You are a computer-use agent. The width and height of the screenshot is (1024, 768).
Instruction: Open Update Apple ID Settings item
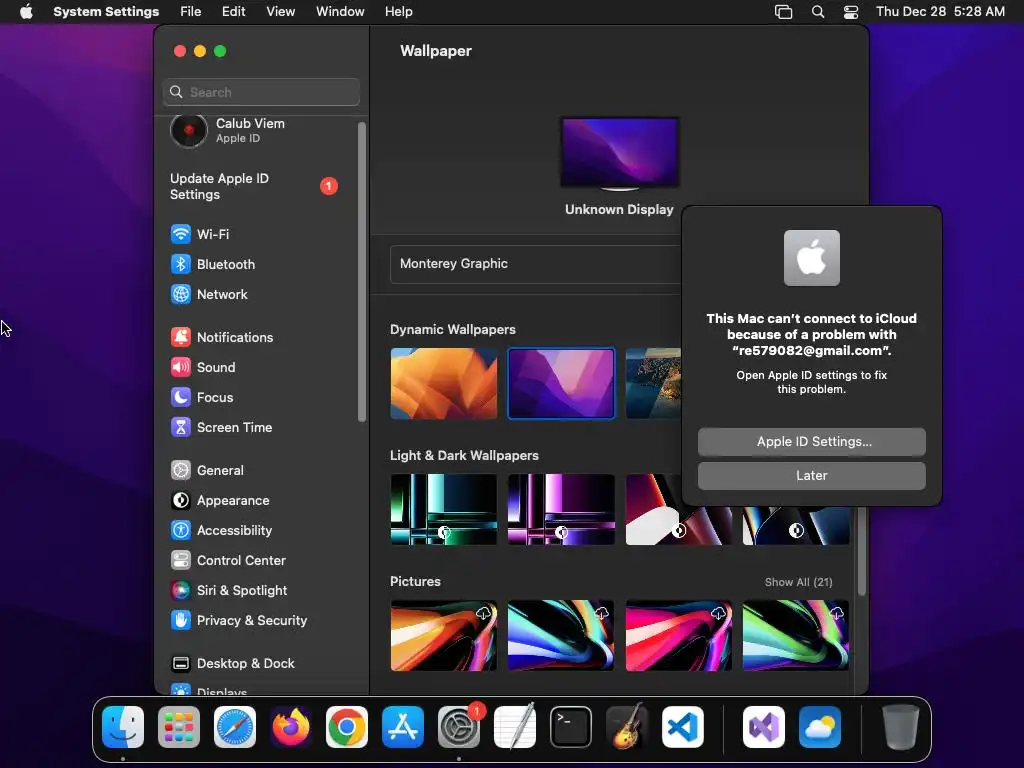(253, 186)
